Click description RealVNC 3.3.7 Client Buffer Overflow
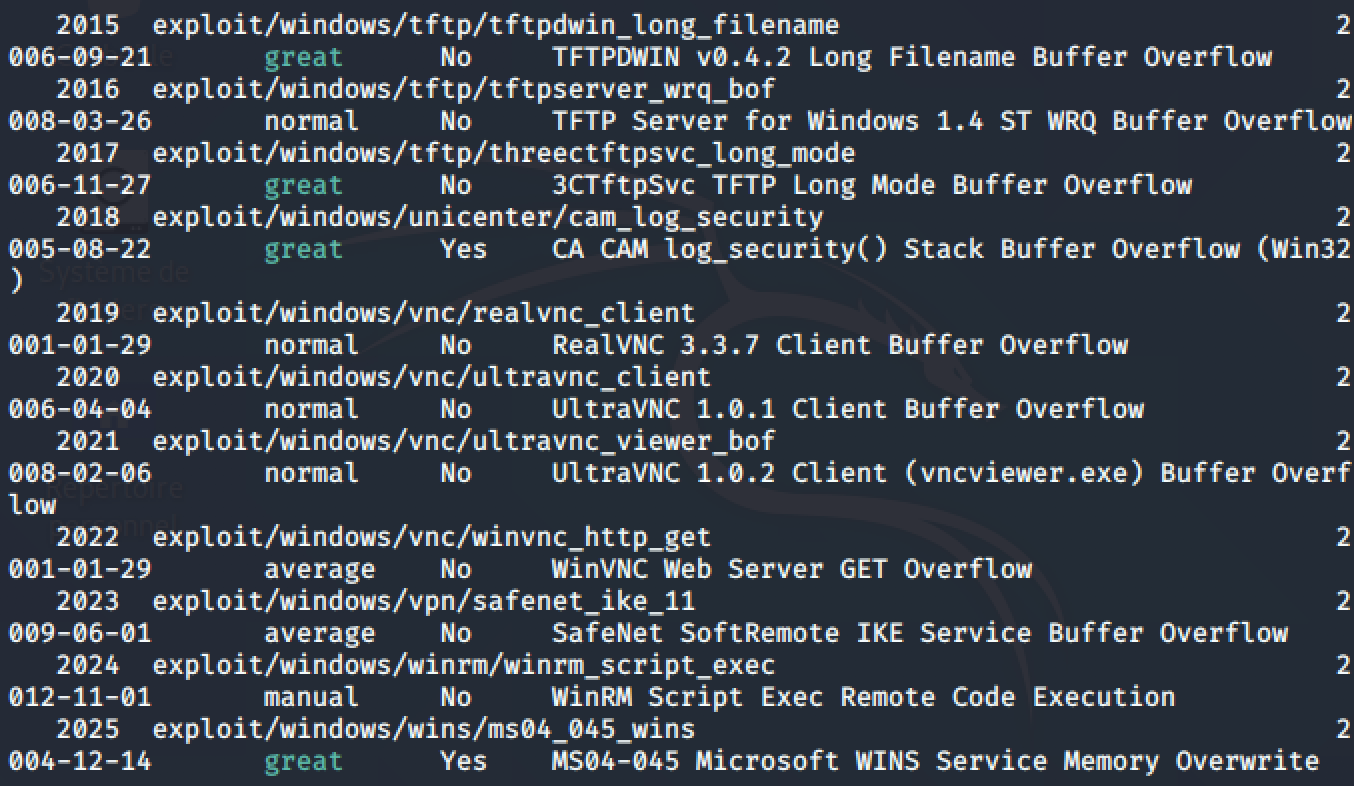This screenshot has height=786, width=1354. (840, 345)
